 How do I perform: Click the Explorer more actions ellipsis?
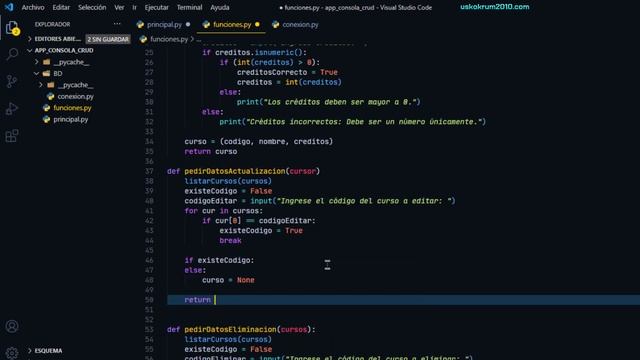click(117, 24)
